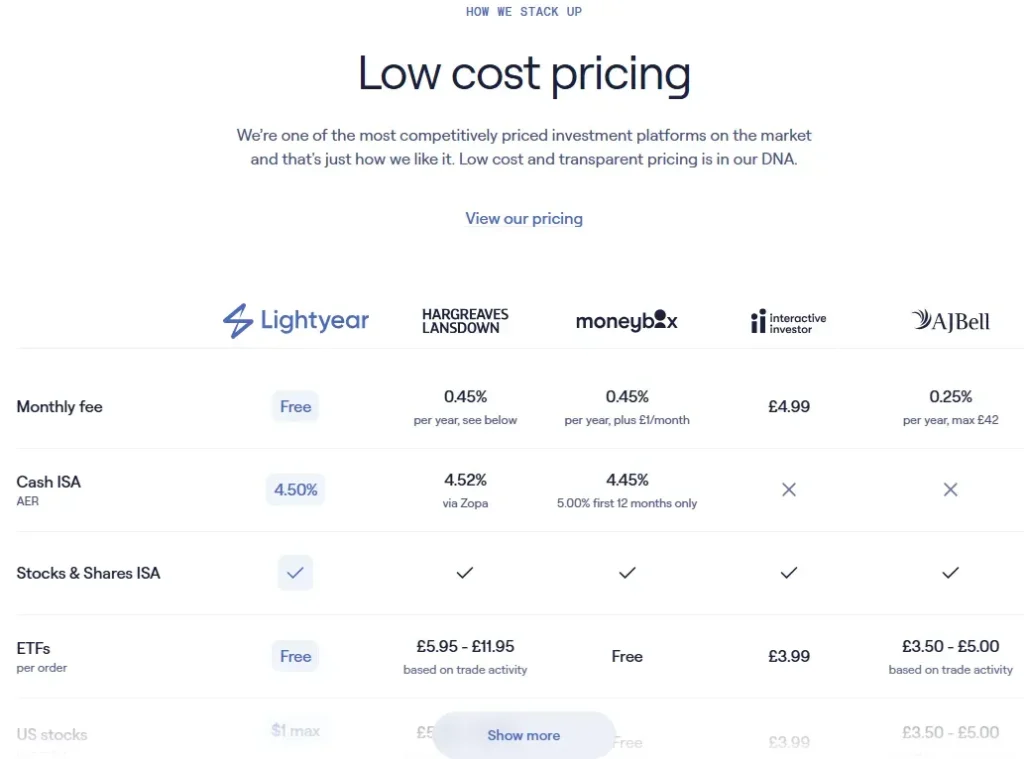Screen dimensions: 1024x759
Task: Click the Low cost pricing heading
Action: click(x=524, y=74)
